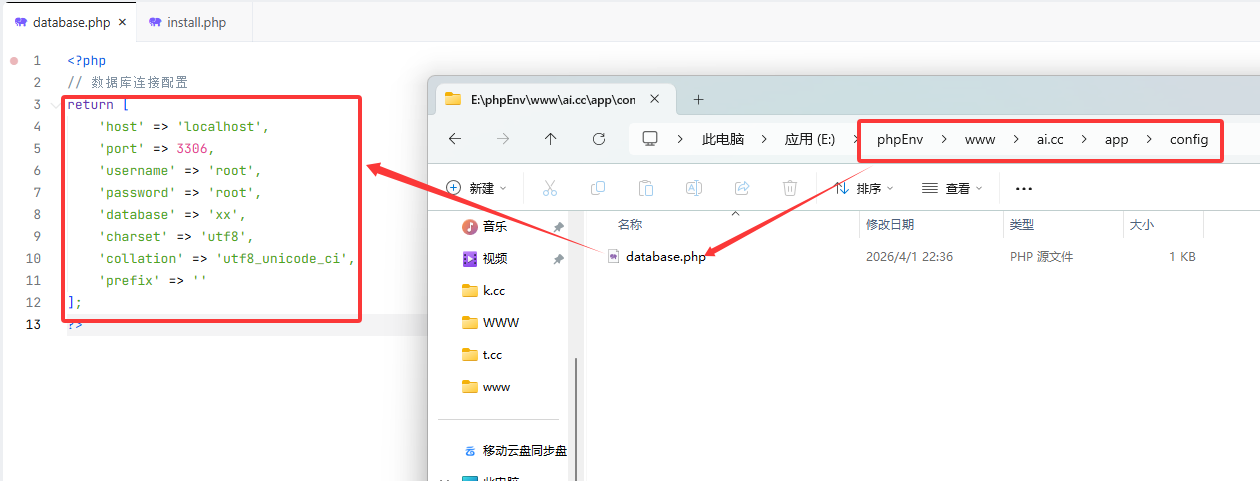1260x481 pixels.
Task: Expand chevron after app breadcrumb
Action: (1149, 139)
